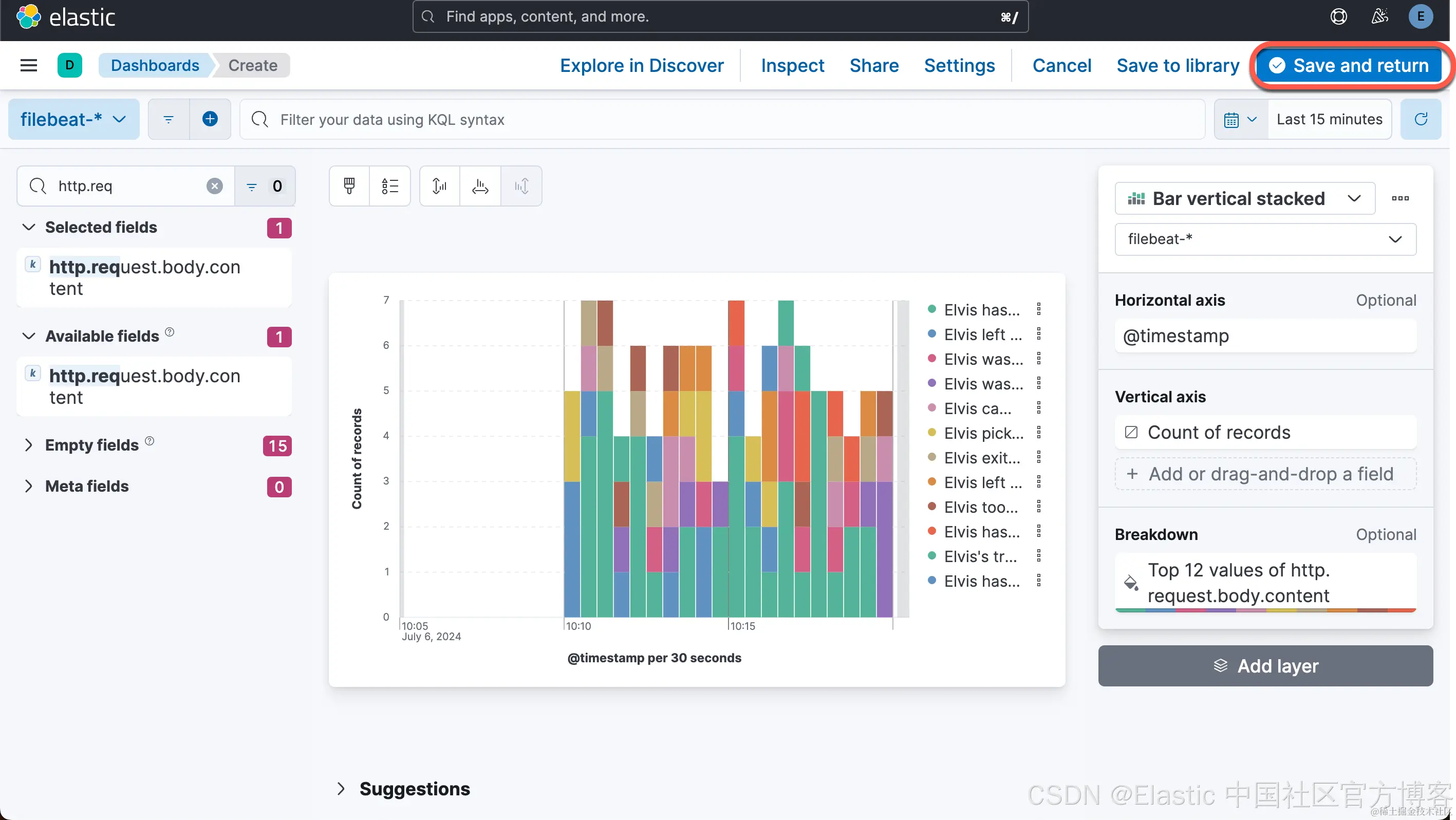Screen dimensions: 1456x820
Task: Open the help lifebuoy icon
Action: click(1338, 17)
